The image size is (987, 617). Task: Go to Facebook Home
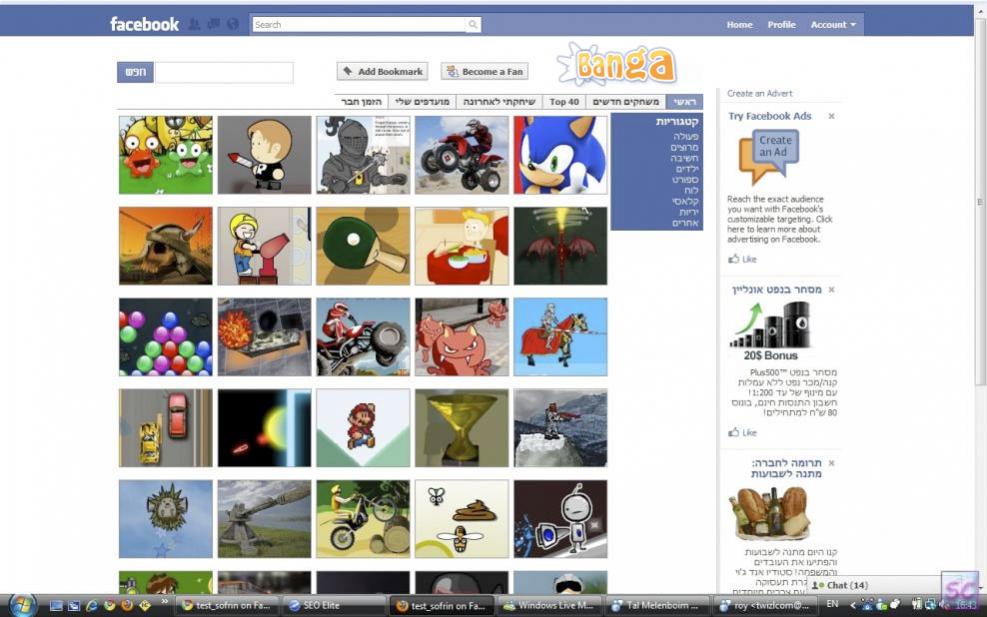point(740,25)
